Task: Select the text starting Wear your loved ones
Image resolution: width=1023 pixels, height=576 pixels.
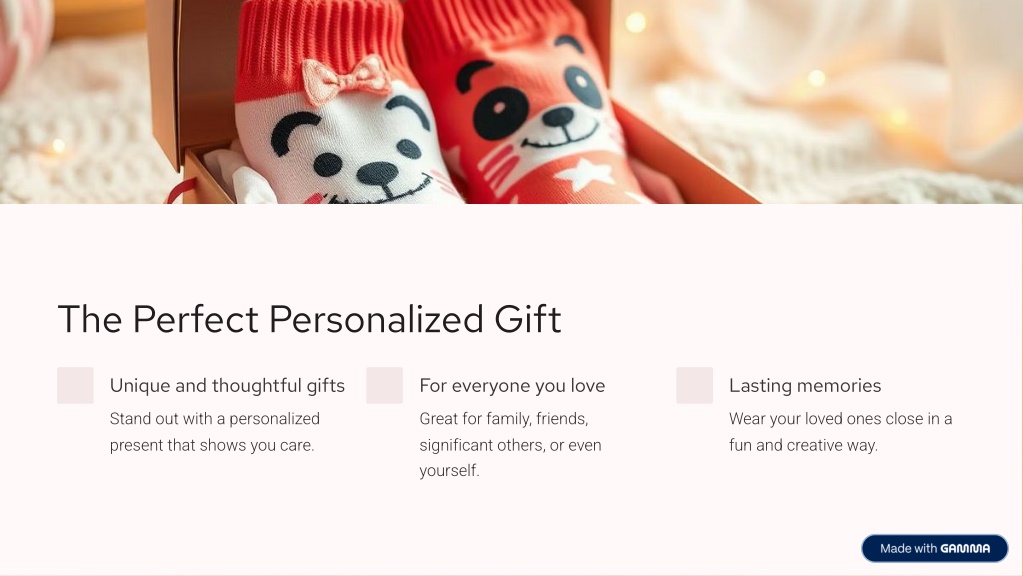Action: pos(840,432)
